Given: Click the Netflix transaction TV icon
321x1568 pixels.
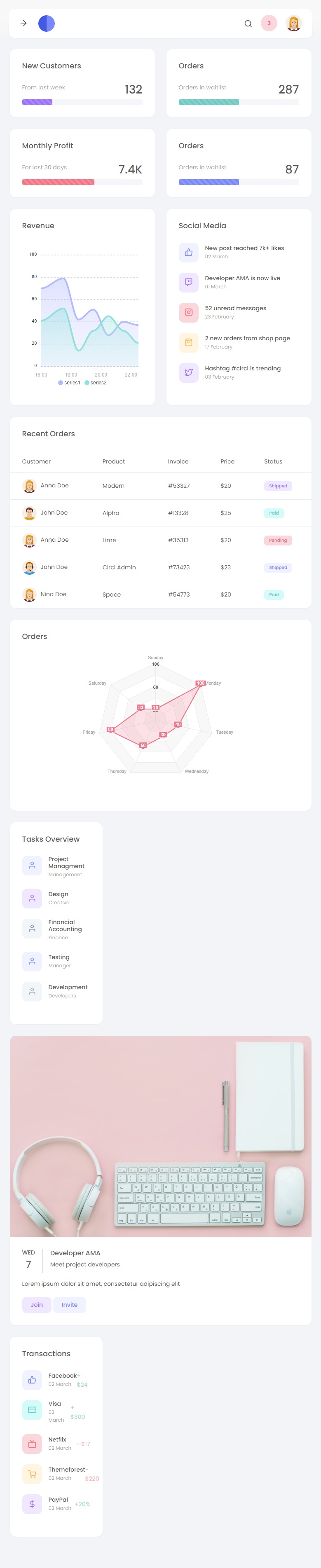Looking at the screenshot, I should pos(32,1444).
